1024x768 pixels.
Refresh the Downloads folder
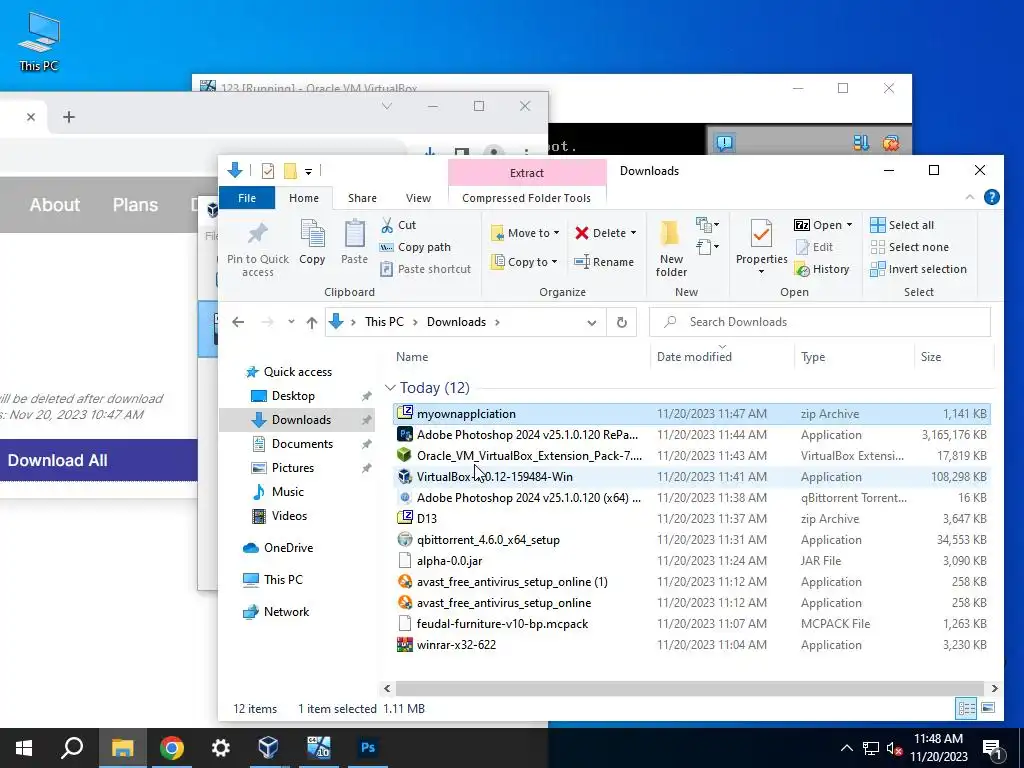pyautogui.click(x=622, y=323)
